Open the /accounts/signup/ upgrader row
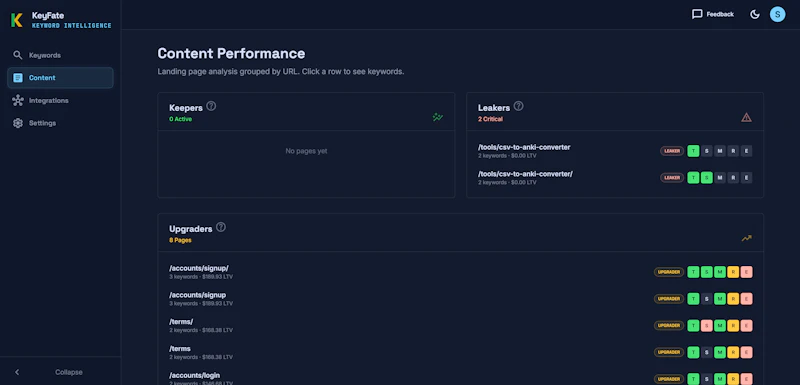 point(461,272)
